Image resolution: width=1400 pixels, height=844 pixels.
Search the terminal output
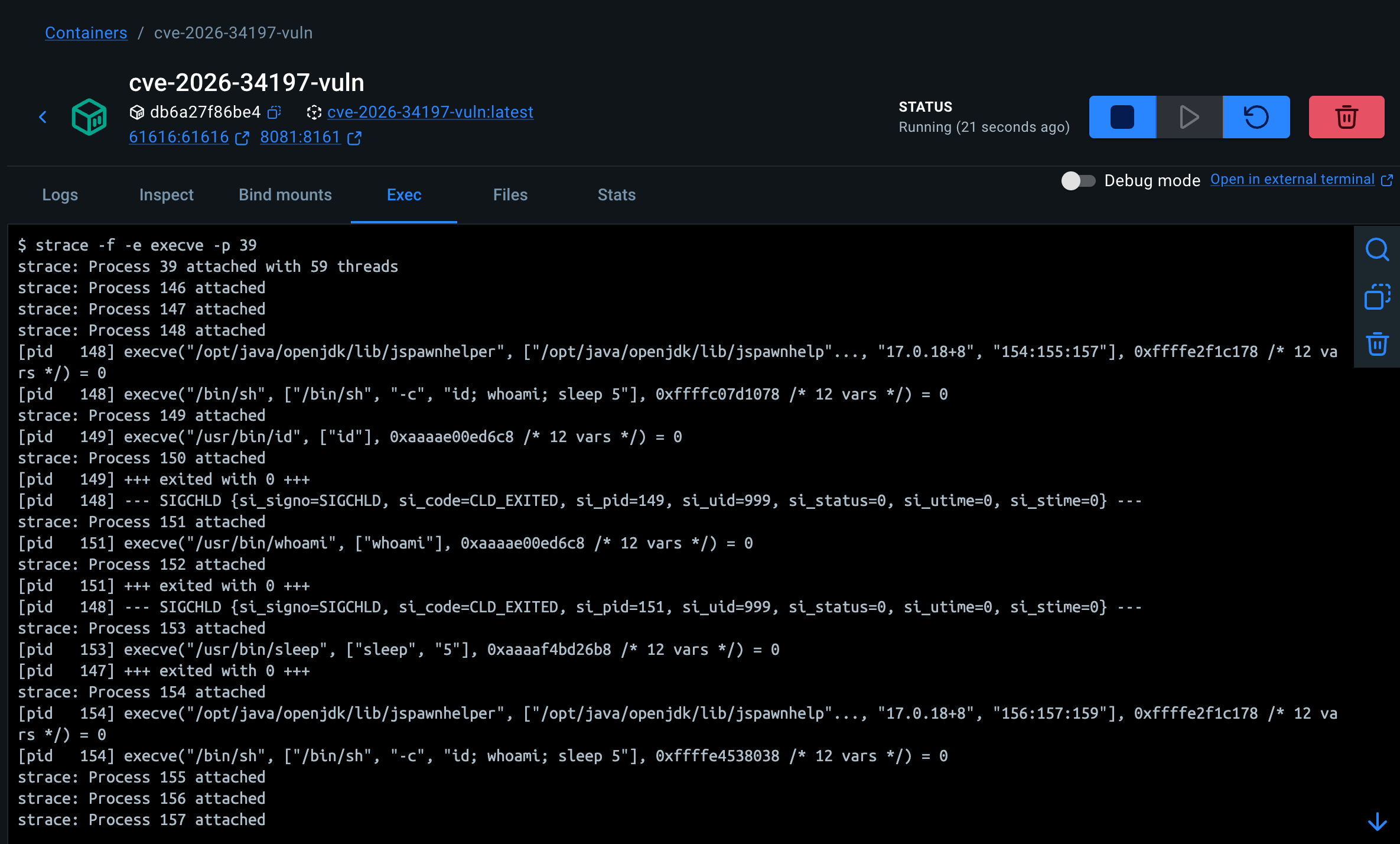1377,249
